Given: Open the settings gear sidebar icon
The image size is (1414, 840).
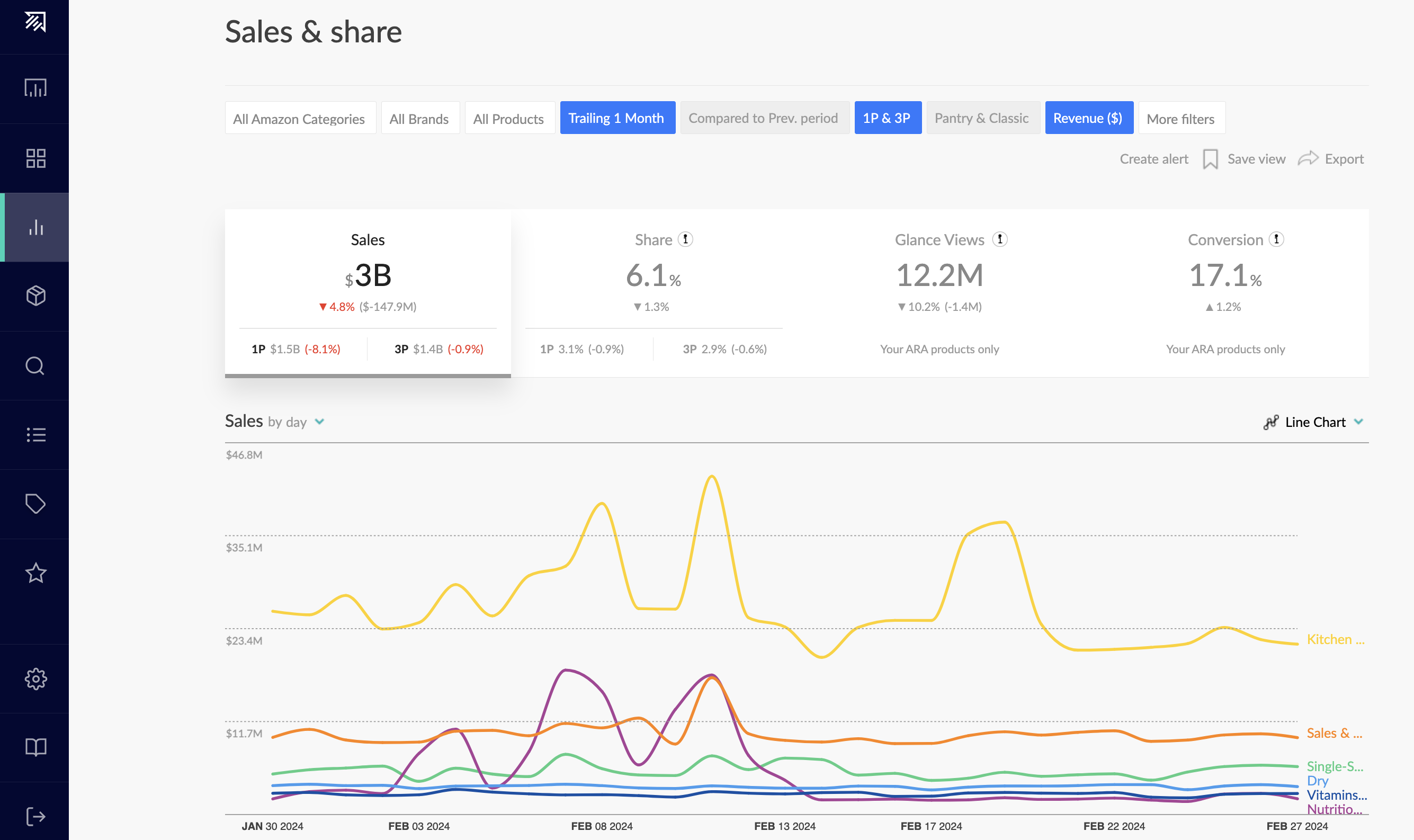Looking at the screenshot, I should [x=35, y=678].
